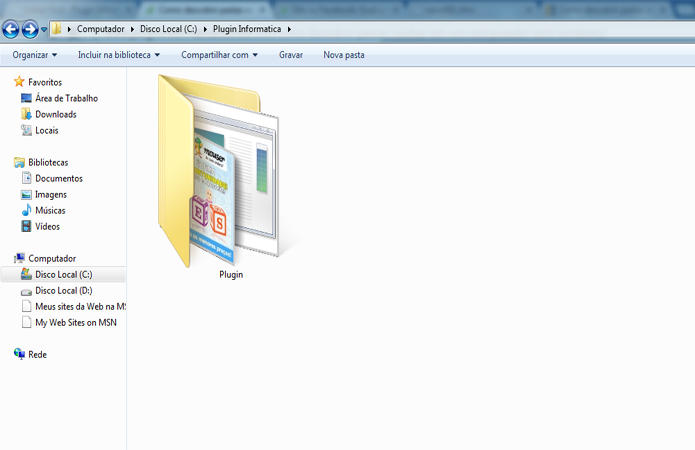Select the Bibliotecas libraries icon
This screenshot has height=450, width=695.
click(x=19, y=162)
